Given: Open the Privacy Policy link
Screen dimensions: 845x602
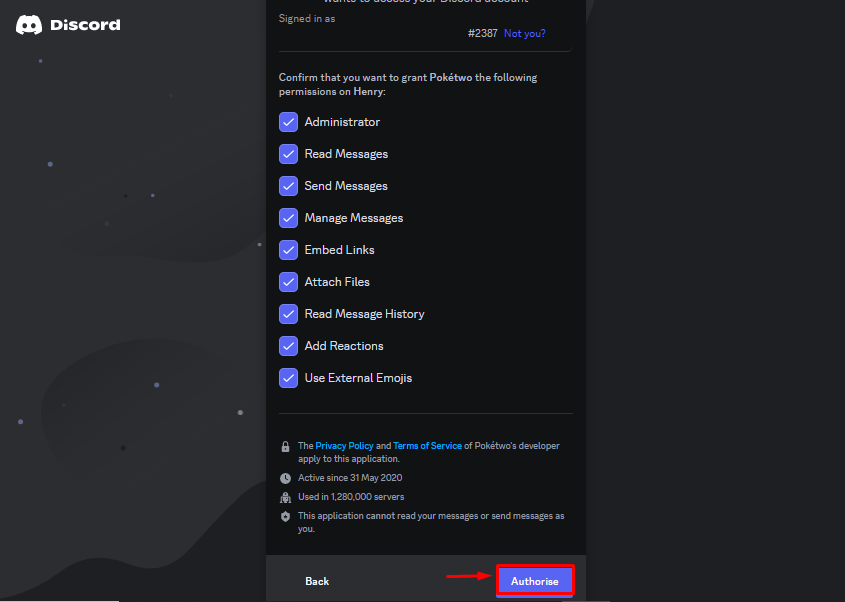Looking at the screenshot, I should coord(344,446).
